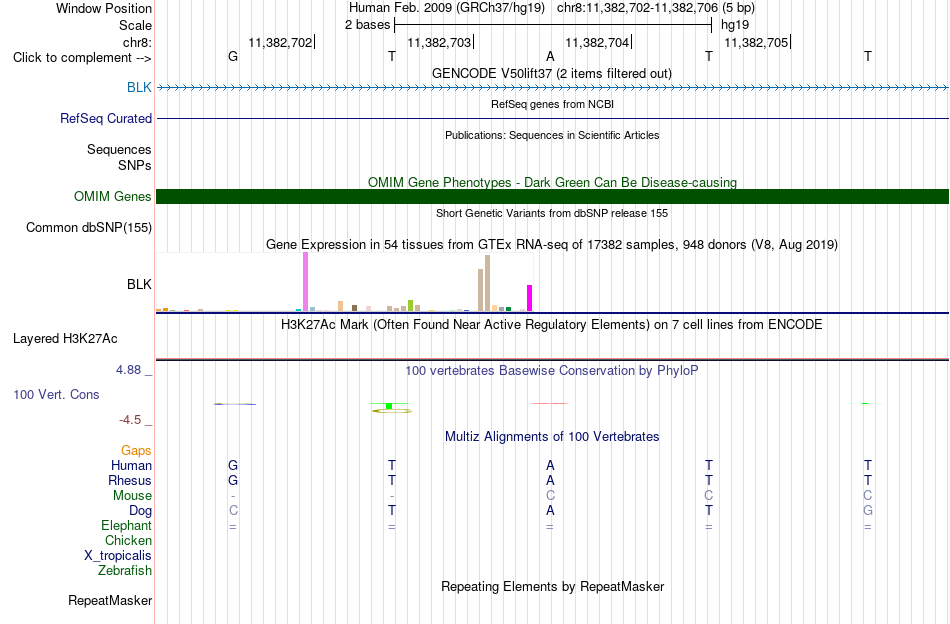Click the Zebrafish species label

125,570
